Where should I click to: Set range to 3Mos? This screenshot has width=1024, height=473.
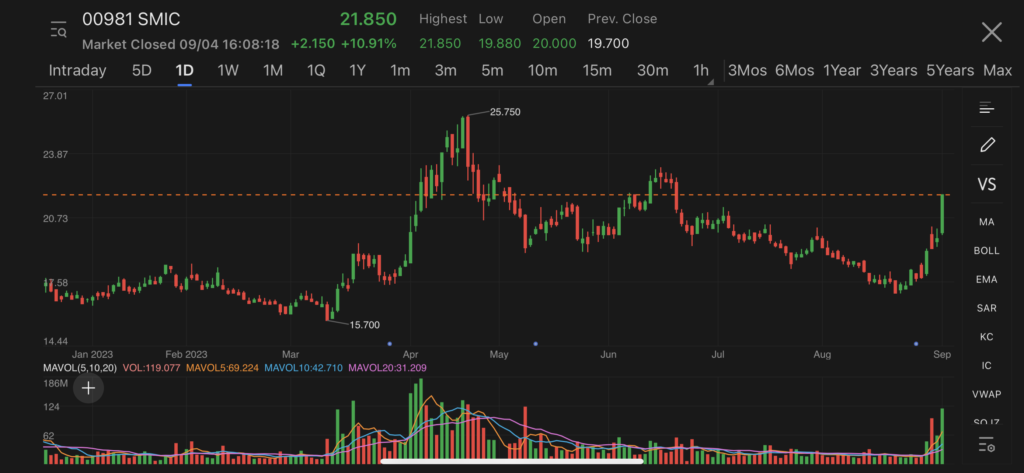[747, 71]
